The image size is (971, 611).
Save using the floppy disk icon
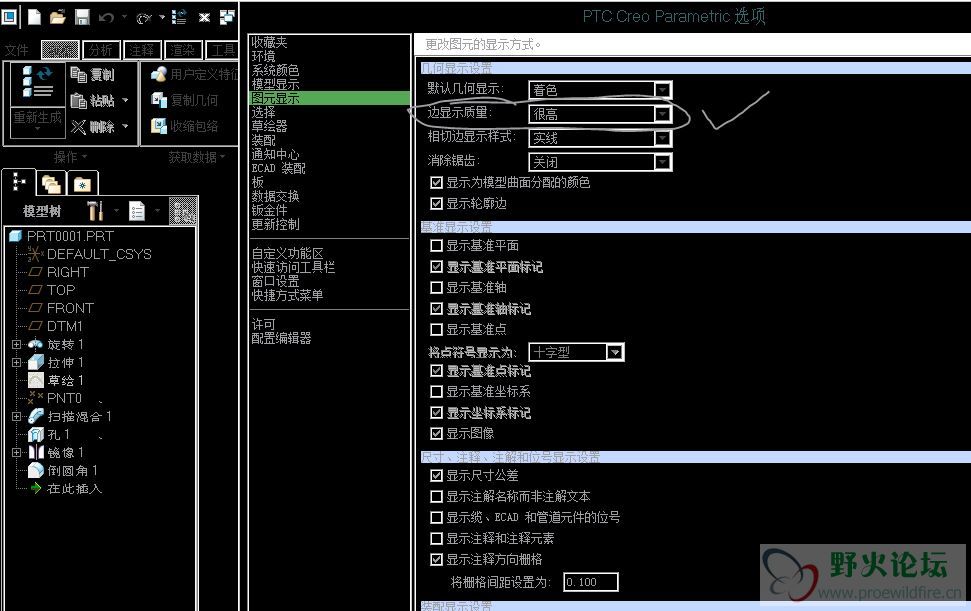82,17
